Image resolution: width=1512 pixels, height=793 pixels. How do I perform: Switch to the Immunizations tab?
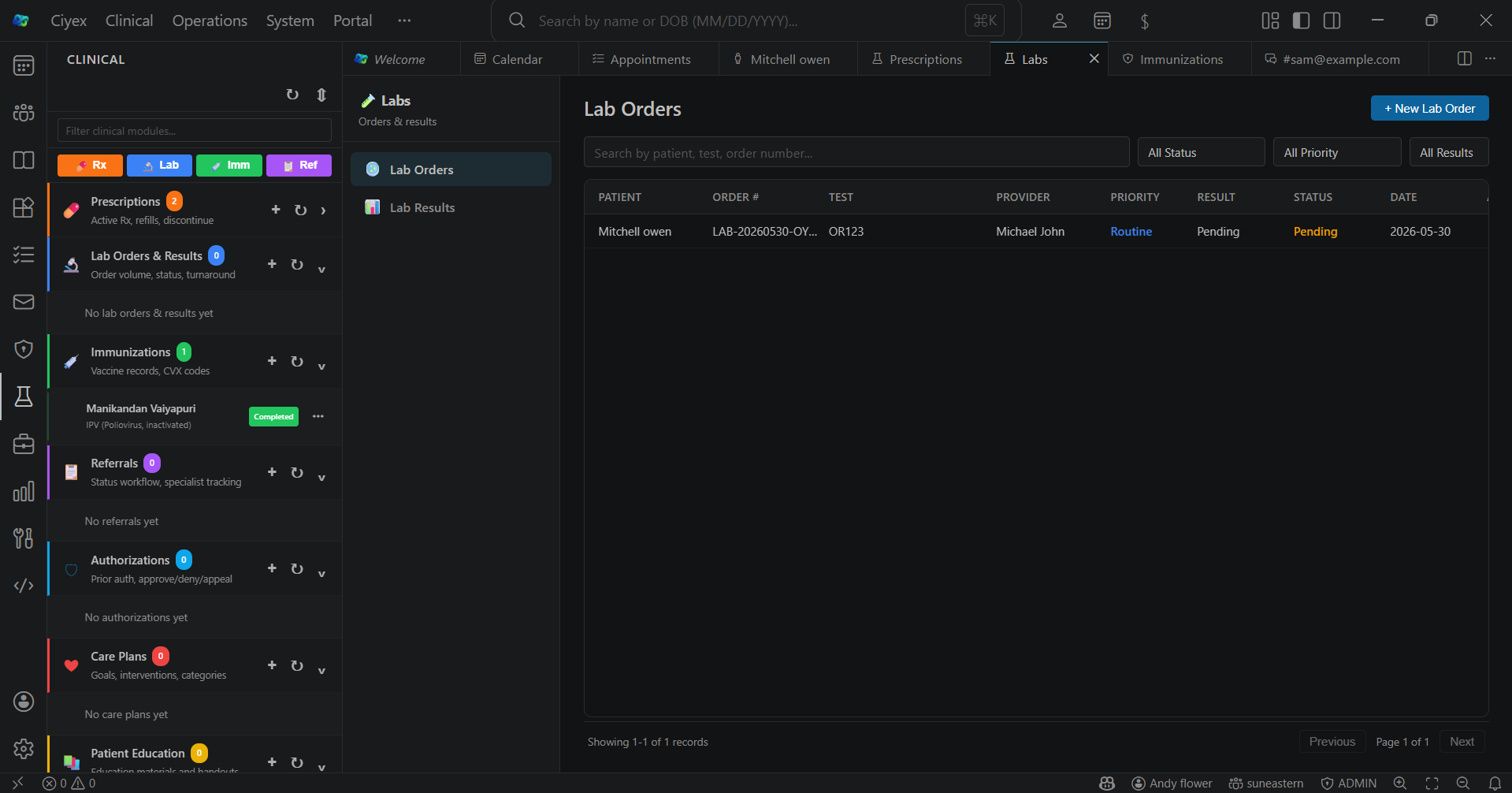pos(1180,59)
